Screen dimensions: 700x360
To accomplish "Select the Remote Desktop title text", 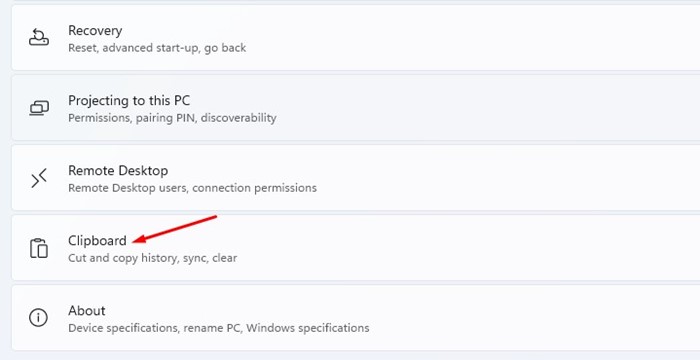I will 118,171.
